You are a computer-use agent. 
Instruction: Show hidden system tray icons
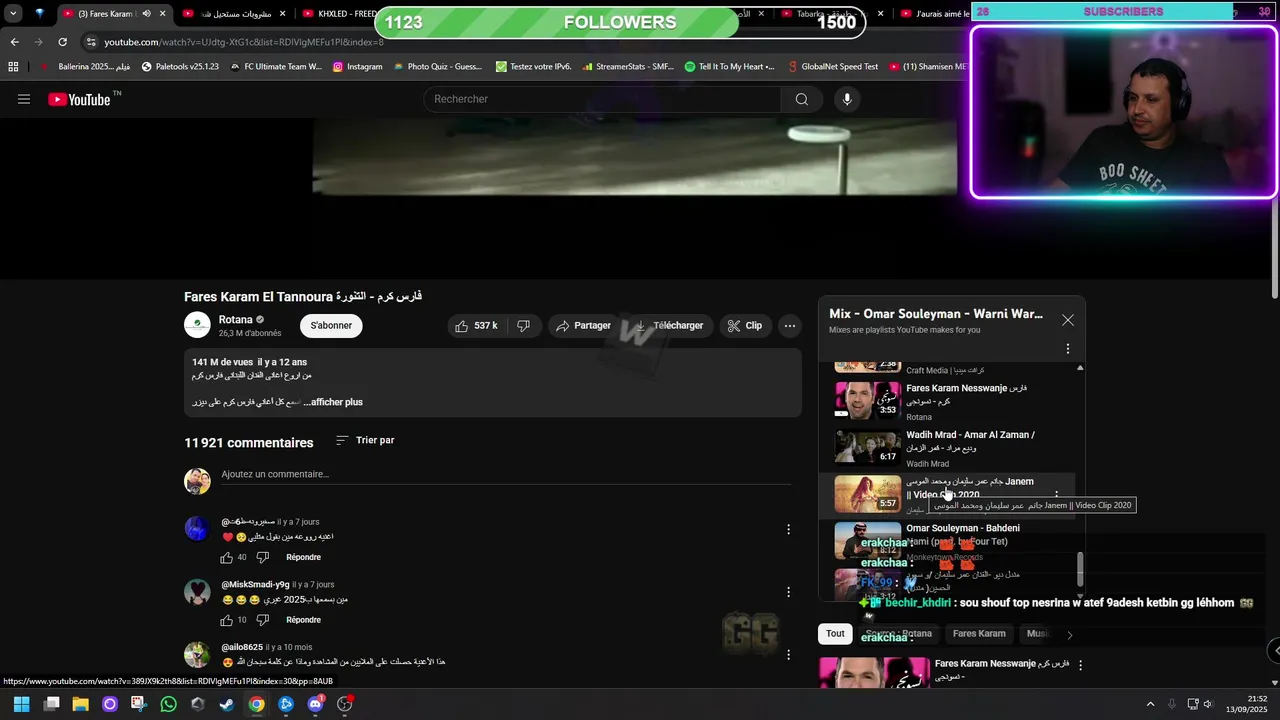tap(1150, 704)
